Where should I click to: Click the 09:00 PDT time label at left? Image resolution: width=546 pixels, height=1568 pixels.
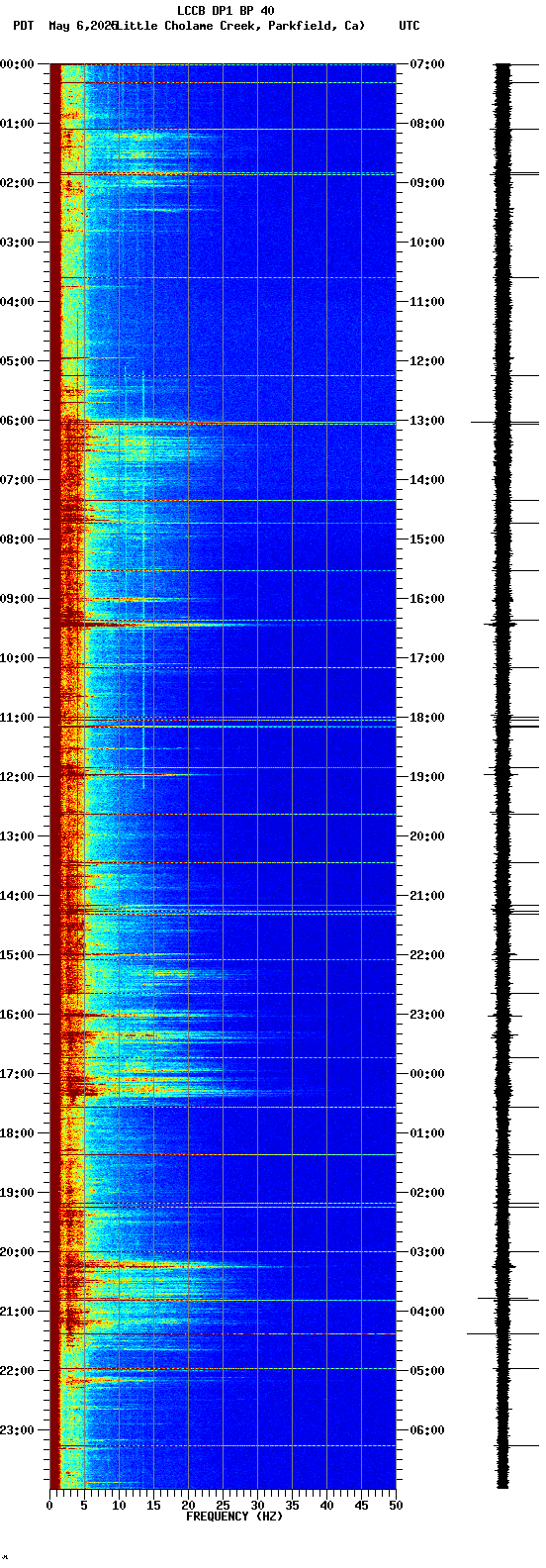click(x=18, y=599)
